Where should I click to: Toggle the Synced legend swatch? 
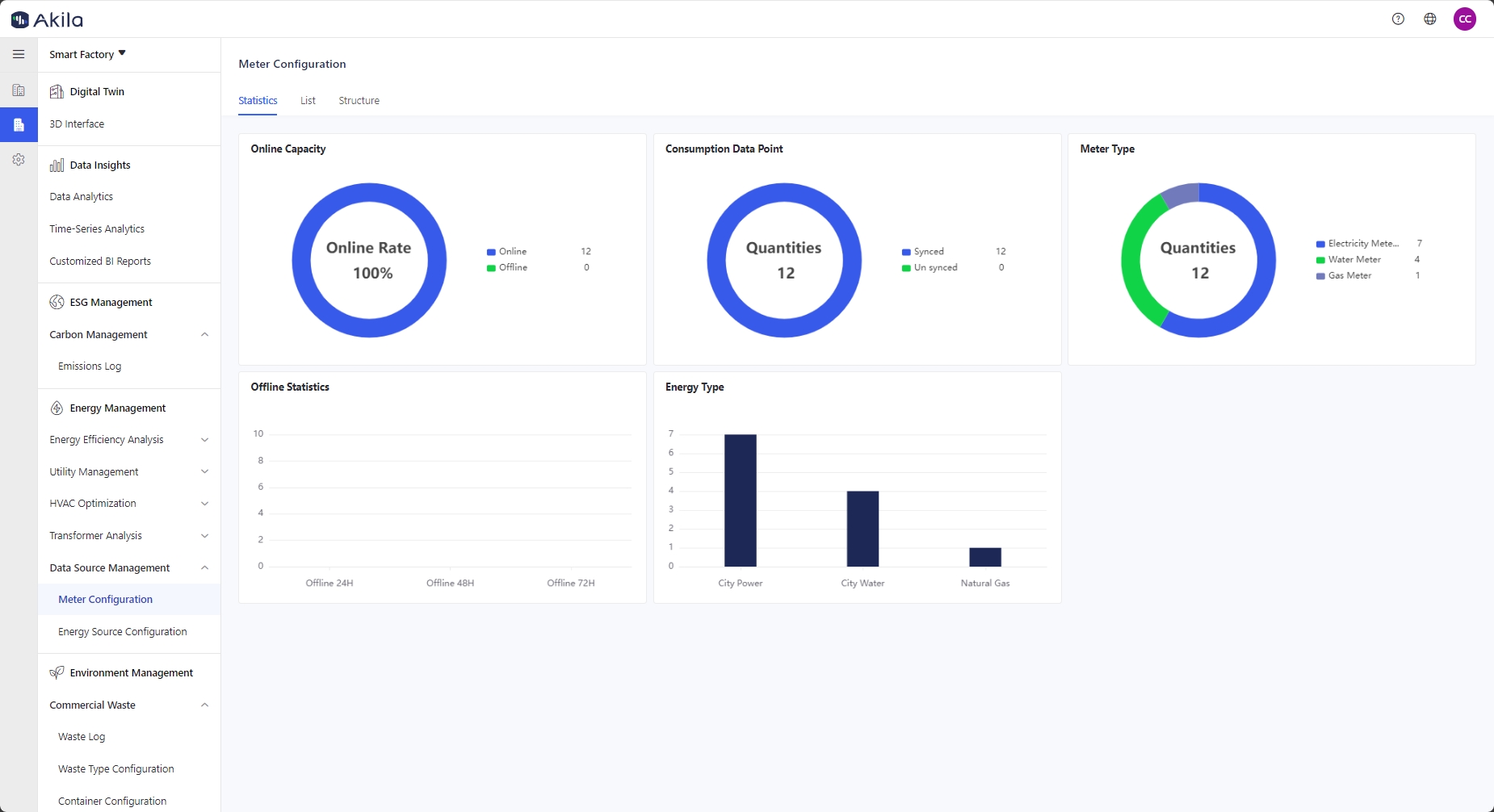click(x=906, y=252)
